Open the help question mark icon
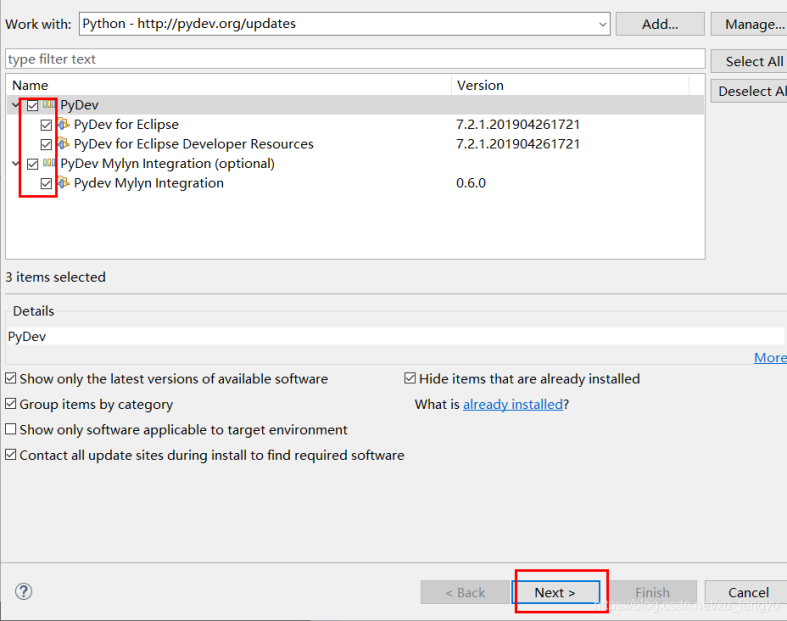The image size is (787, 621). (24, 591)
